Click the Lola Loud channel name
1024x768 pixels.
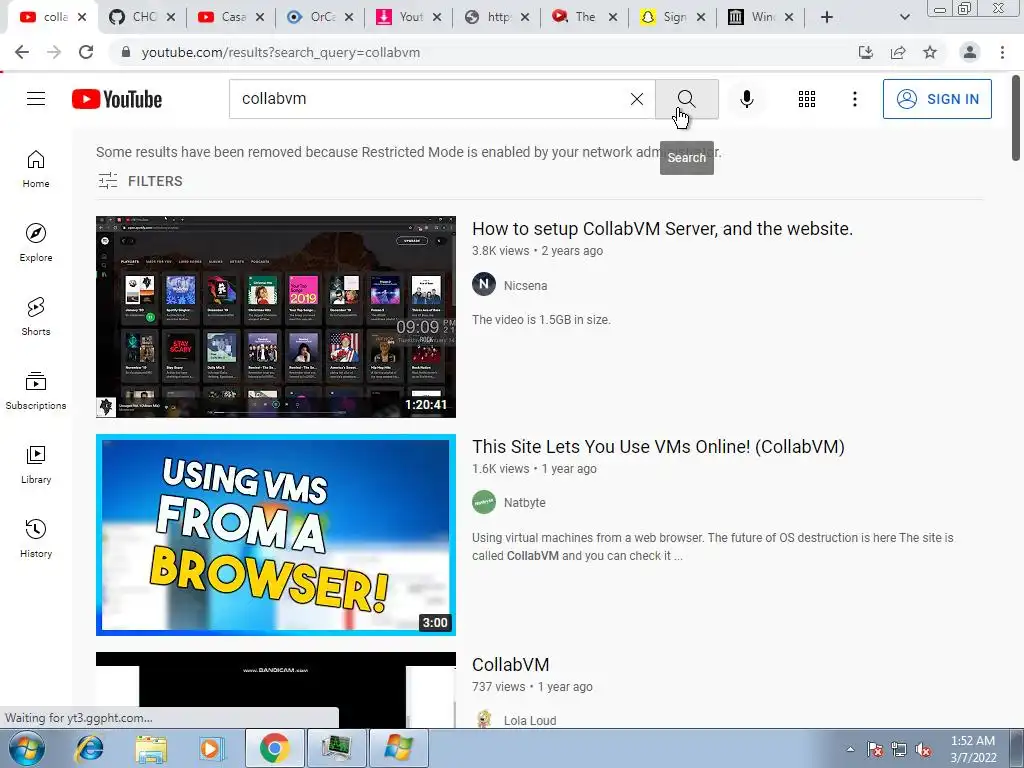530,720
